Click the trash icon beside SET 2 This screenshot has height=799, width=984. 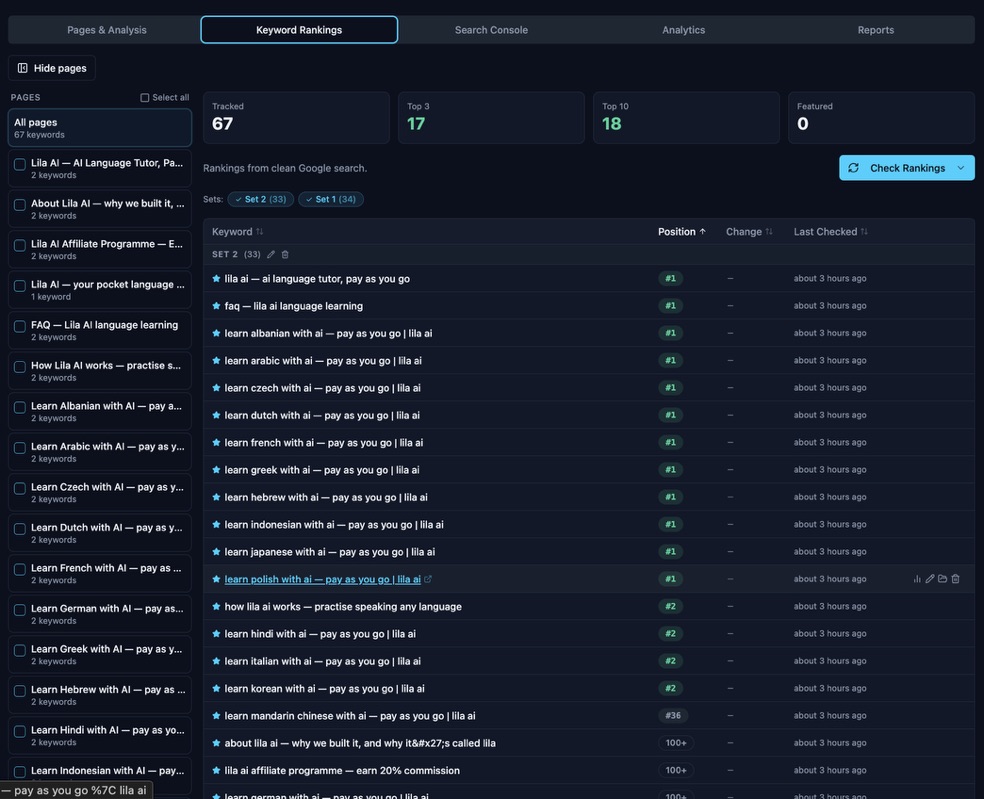click(285, 254)
